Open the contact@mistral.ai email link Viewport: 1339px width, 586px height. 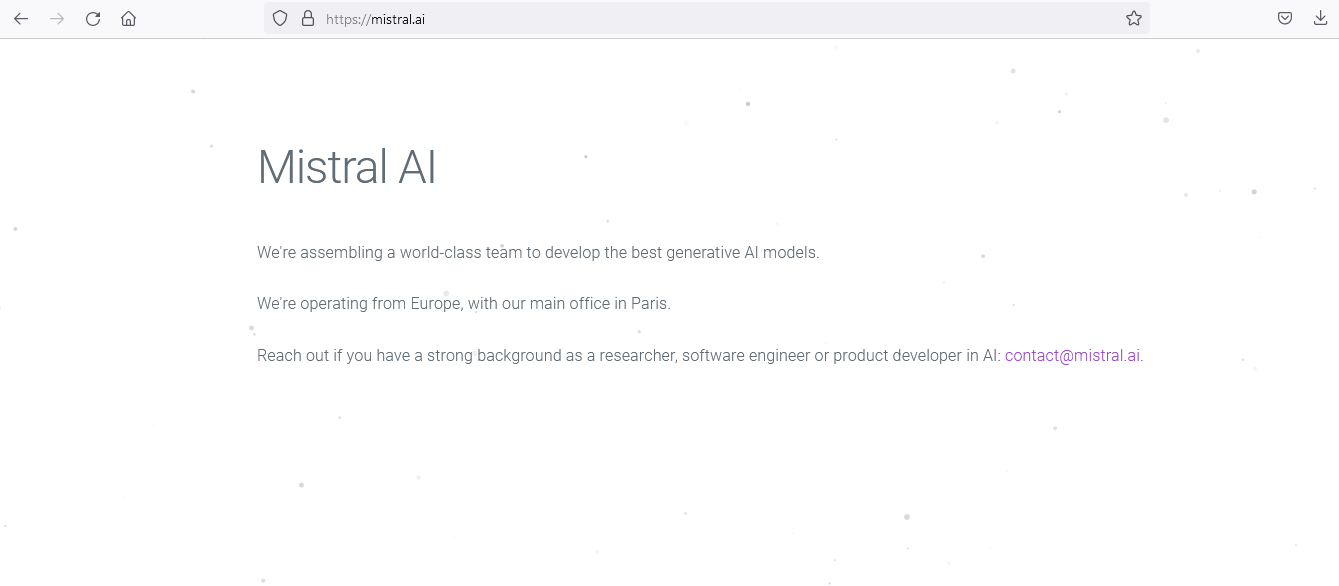pyautogui.click(x=1072, y=355)
